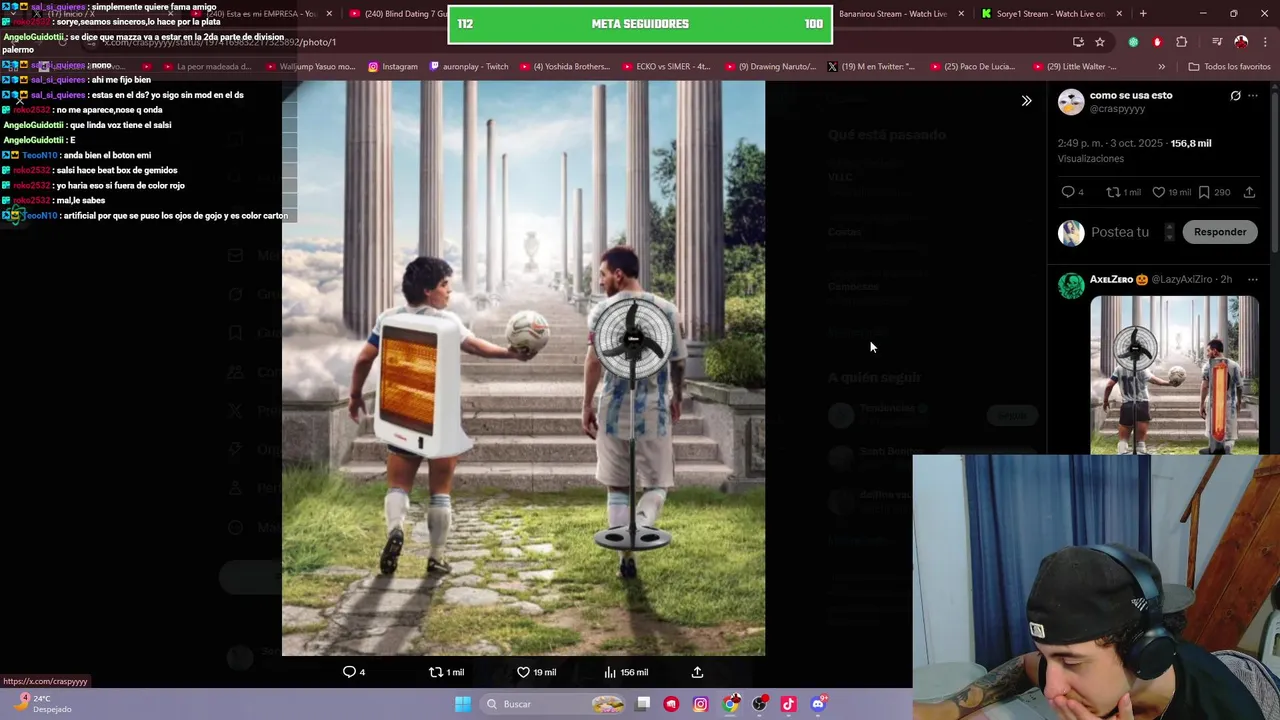
Task: Open view analytics icon below the photo
Action: [610, 672]
